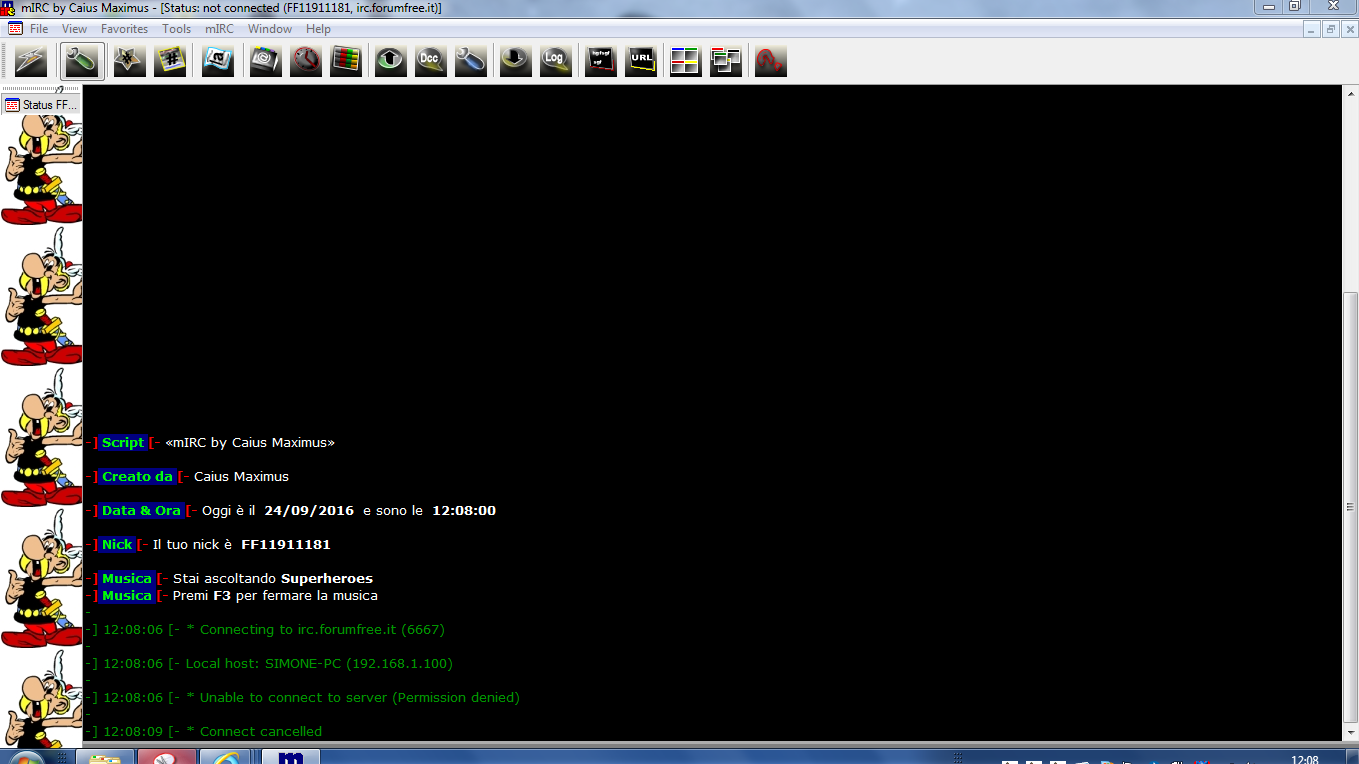The height and width of the screenshot is (764, 1359).
Task: Open the Timer clock toolbar icon
Action: 306,61
